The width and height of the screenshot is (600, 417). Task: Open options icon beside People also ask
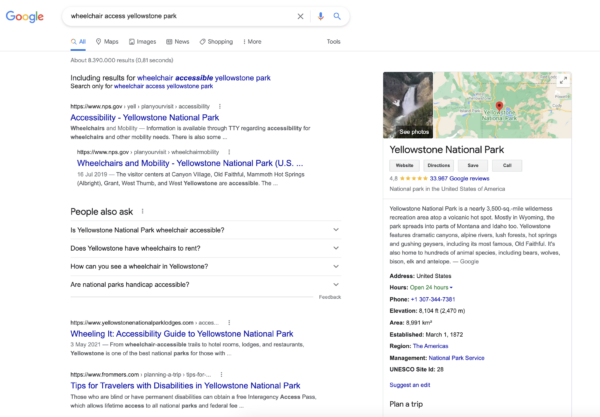coord(143,211)
